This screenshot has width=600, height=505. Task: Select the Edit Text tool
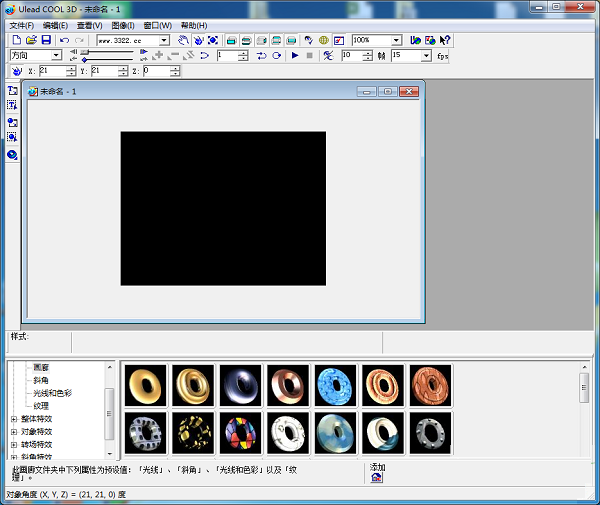tap(12, 105)
